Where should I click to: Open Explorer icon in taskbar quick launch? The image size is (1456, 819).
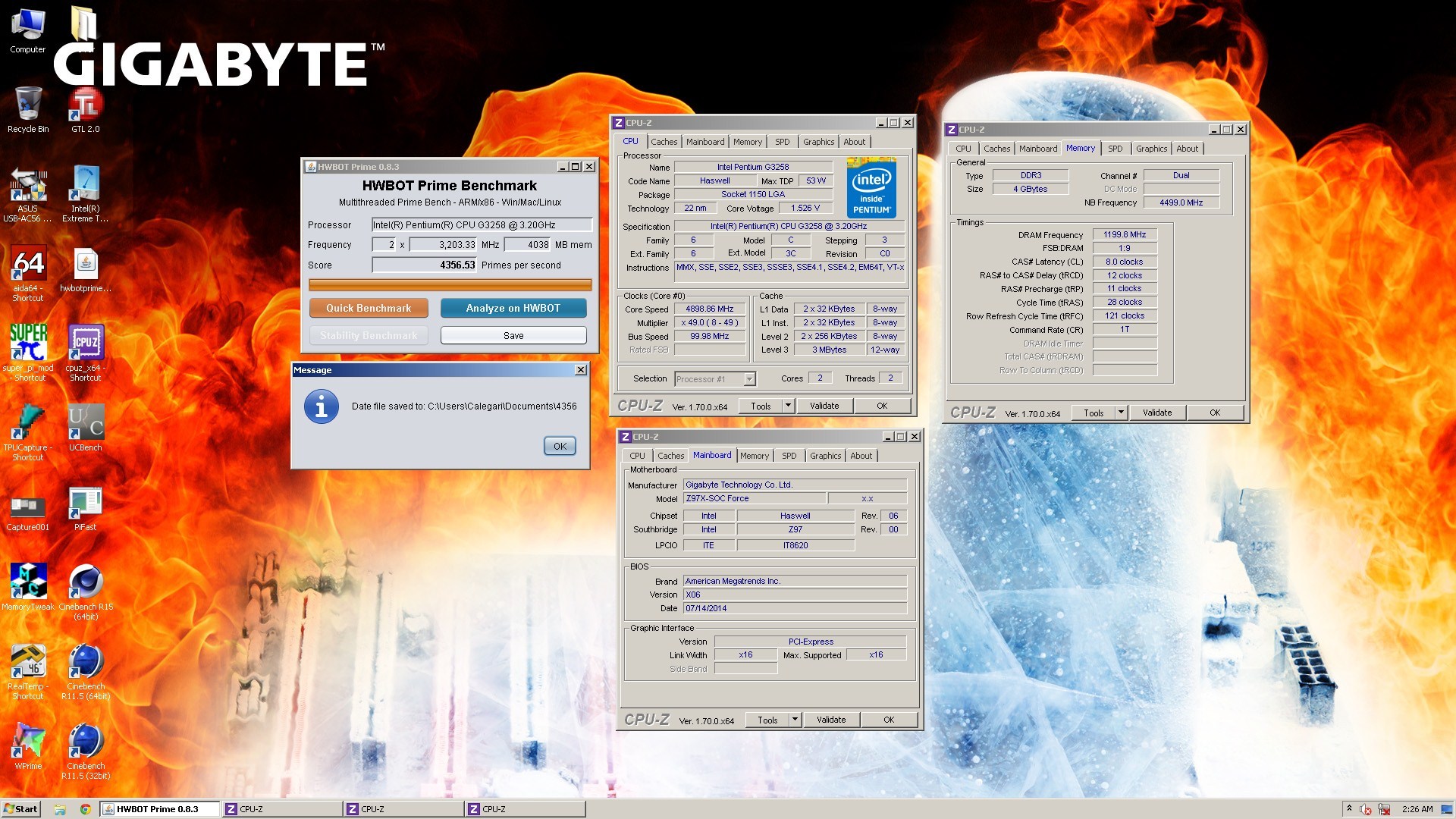[60, 809]
